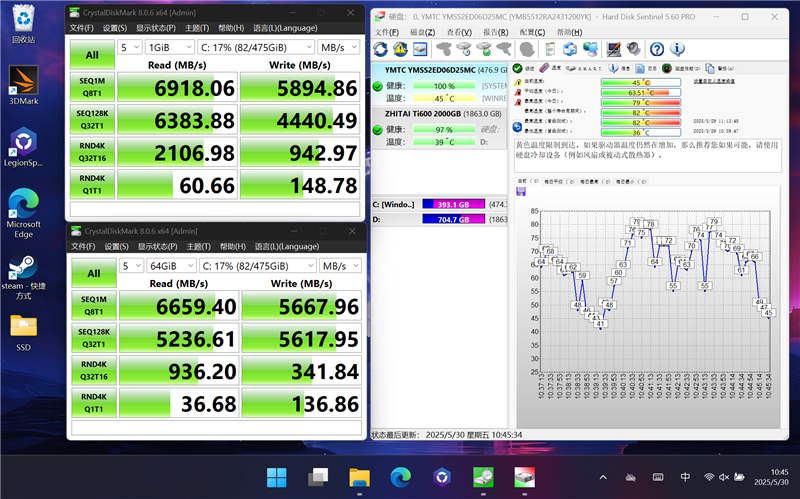Viewport: 800px width, 499px height.
Task: Click the save floppy icon above temperature graph
Action: pyautogui.click(x=521, y=191)
